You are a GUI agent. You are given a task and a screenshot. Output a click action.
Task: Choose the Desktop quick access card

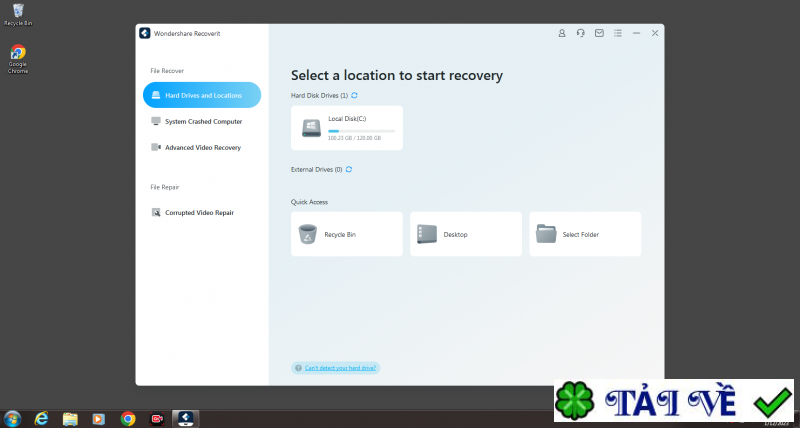point(466,234)
